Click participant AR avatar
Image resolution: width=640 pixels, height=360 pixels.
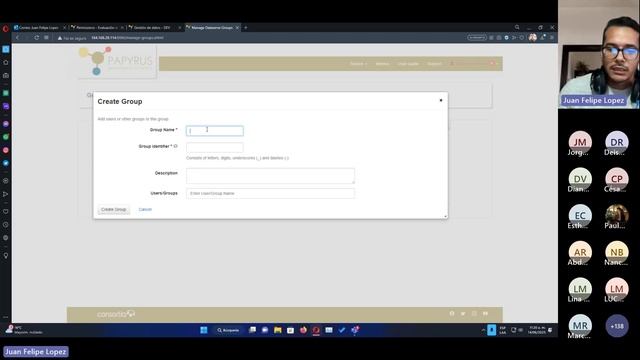pyautogui.click(x=580, y=252)
